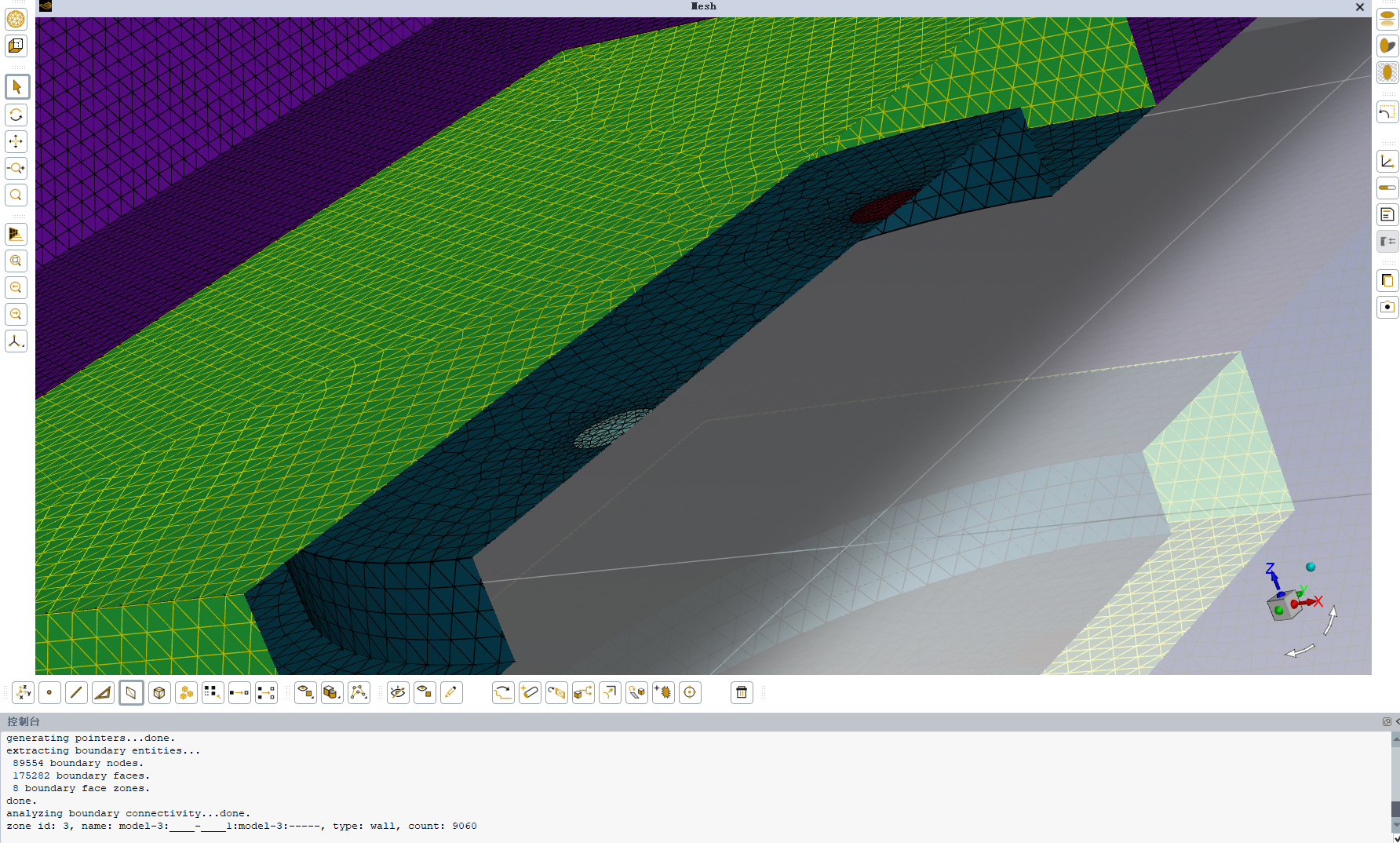Expand the polygon selection mode dropdown
This screenshot has height=843, width=1400.
point(359,692)
